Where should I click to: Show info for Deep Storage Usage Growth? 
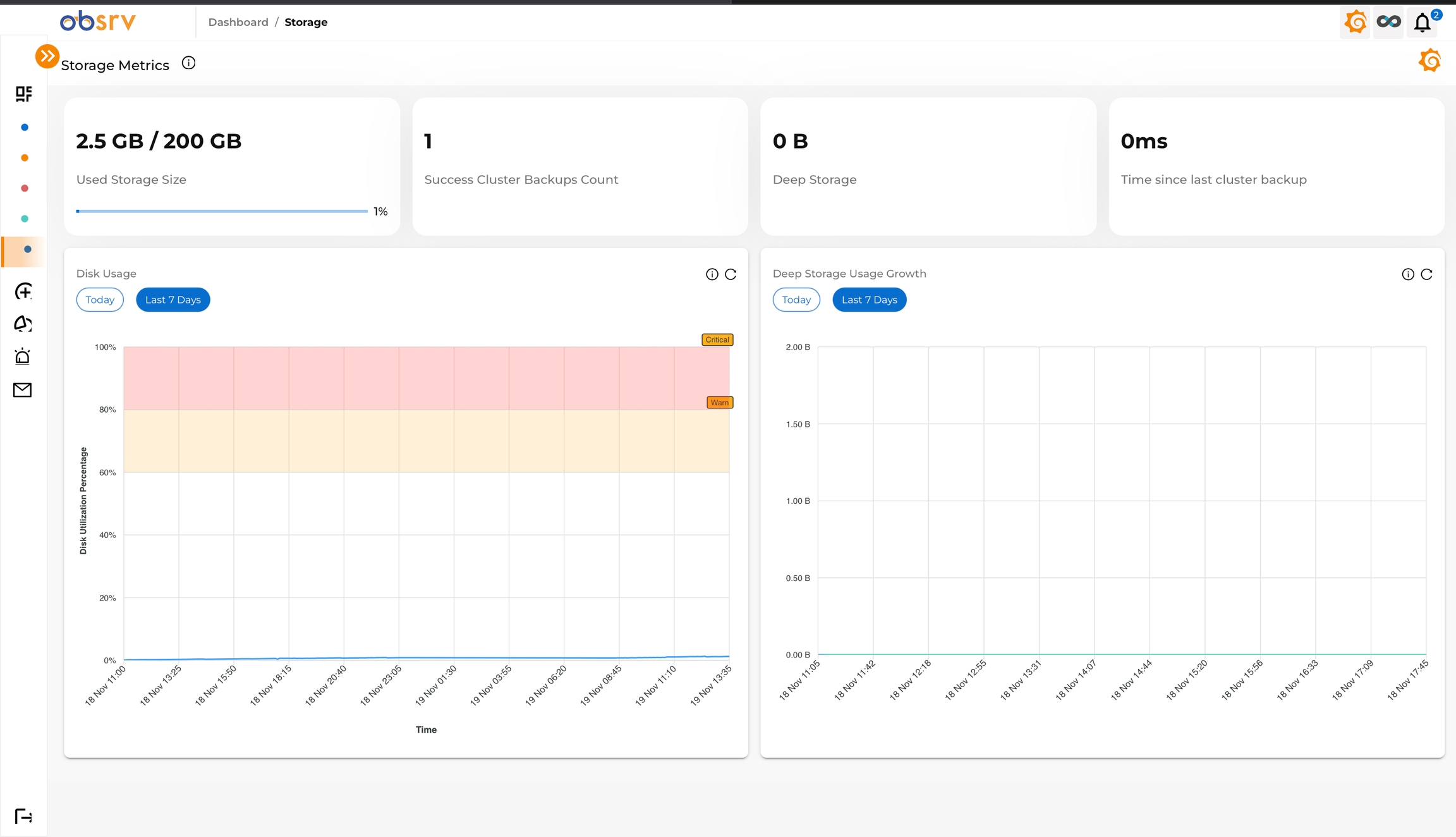(1408, 274)
